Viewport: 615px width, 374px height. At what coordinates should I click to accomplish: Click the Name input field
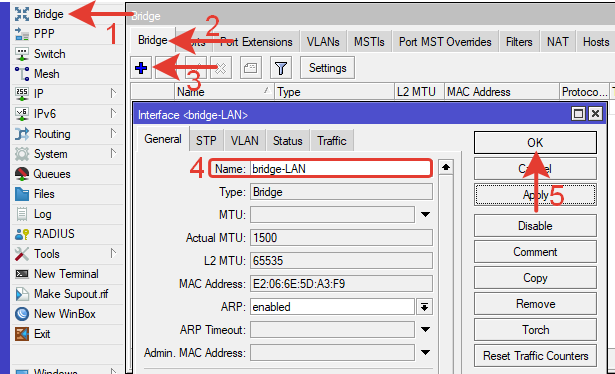340,169
